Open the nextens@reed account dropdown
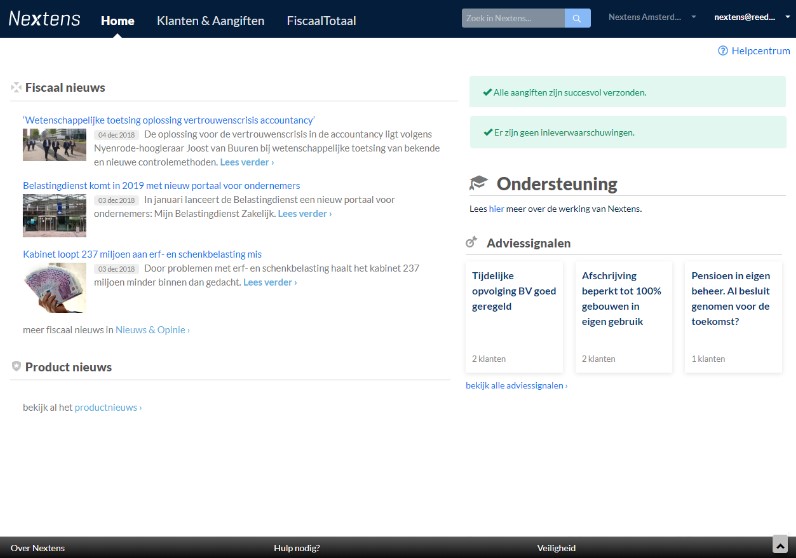Screen dimensions: 796x558 click(751, 17)
